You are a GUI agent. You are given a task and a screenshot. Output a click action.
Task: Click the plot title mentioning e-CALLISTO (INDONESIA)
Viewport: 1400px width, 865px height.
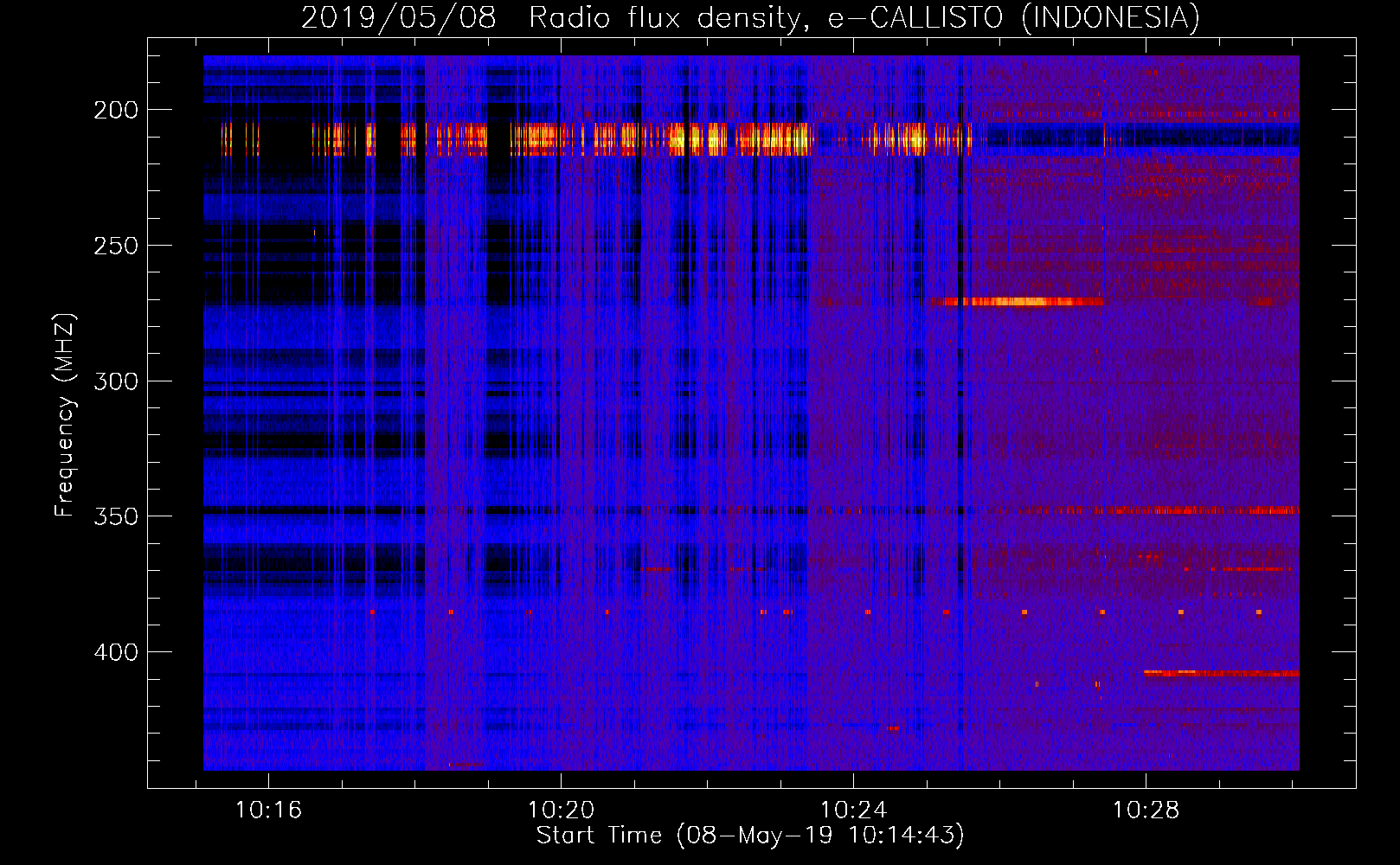(x=750, y=17)
